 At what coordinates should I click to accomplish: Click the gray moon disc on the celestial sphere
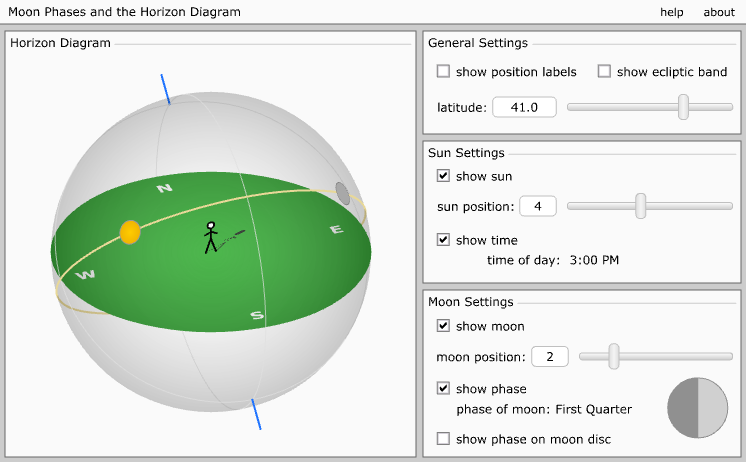[x=343, y=193]
